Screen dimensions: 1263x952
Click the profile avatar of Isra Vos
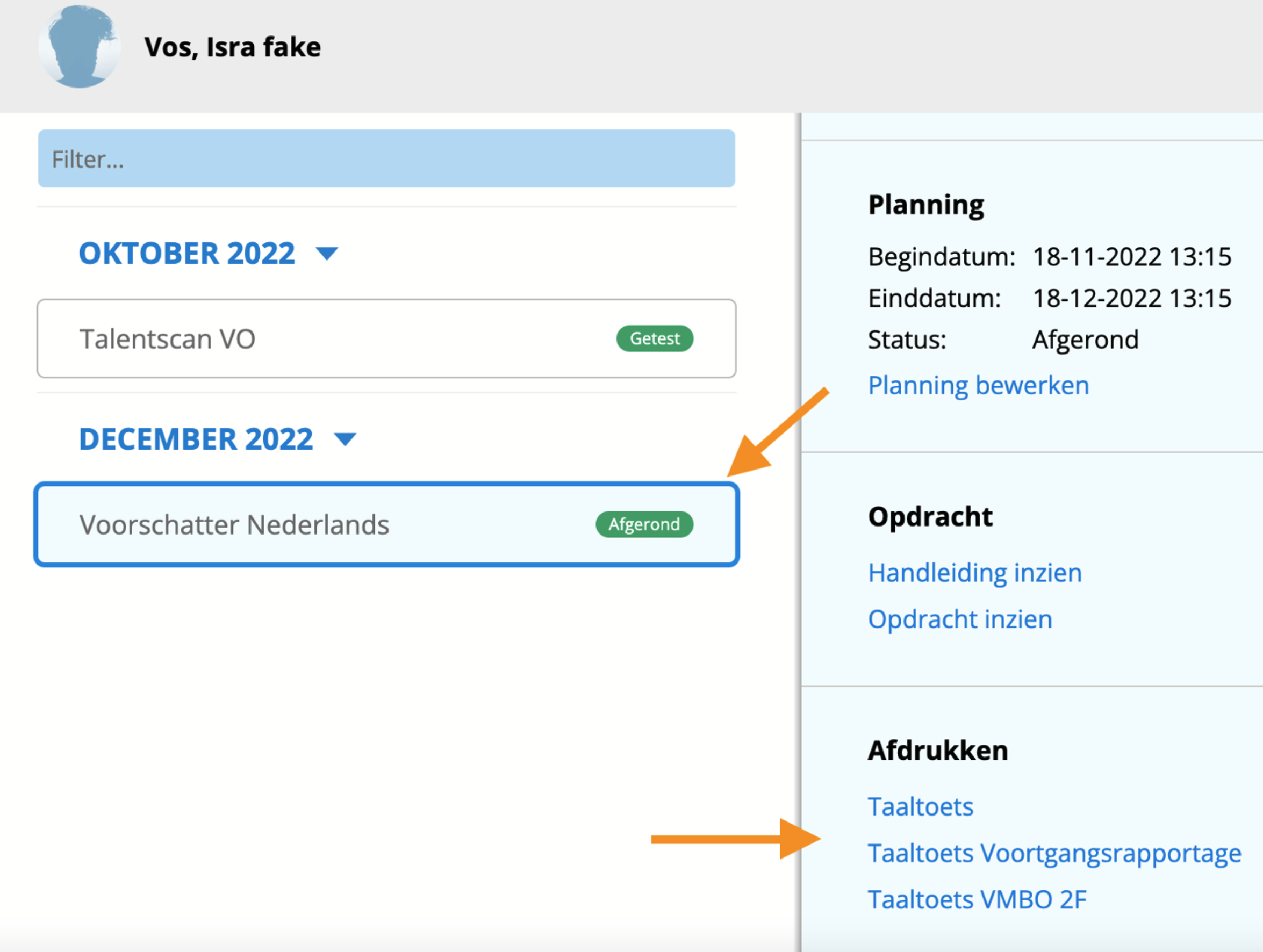click(80, 47)
